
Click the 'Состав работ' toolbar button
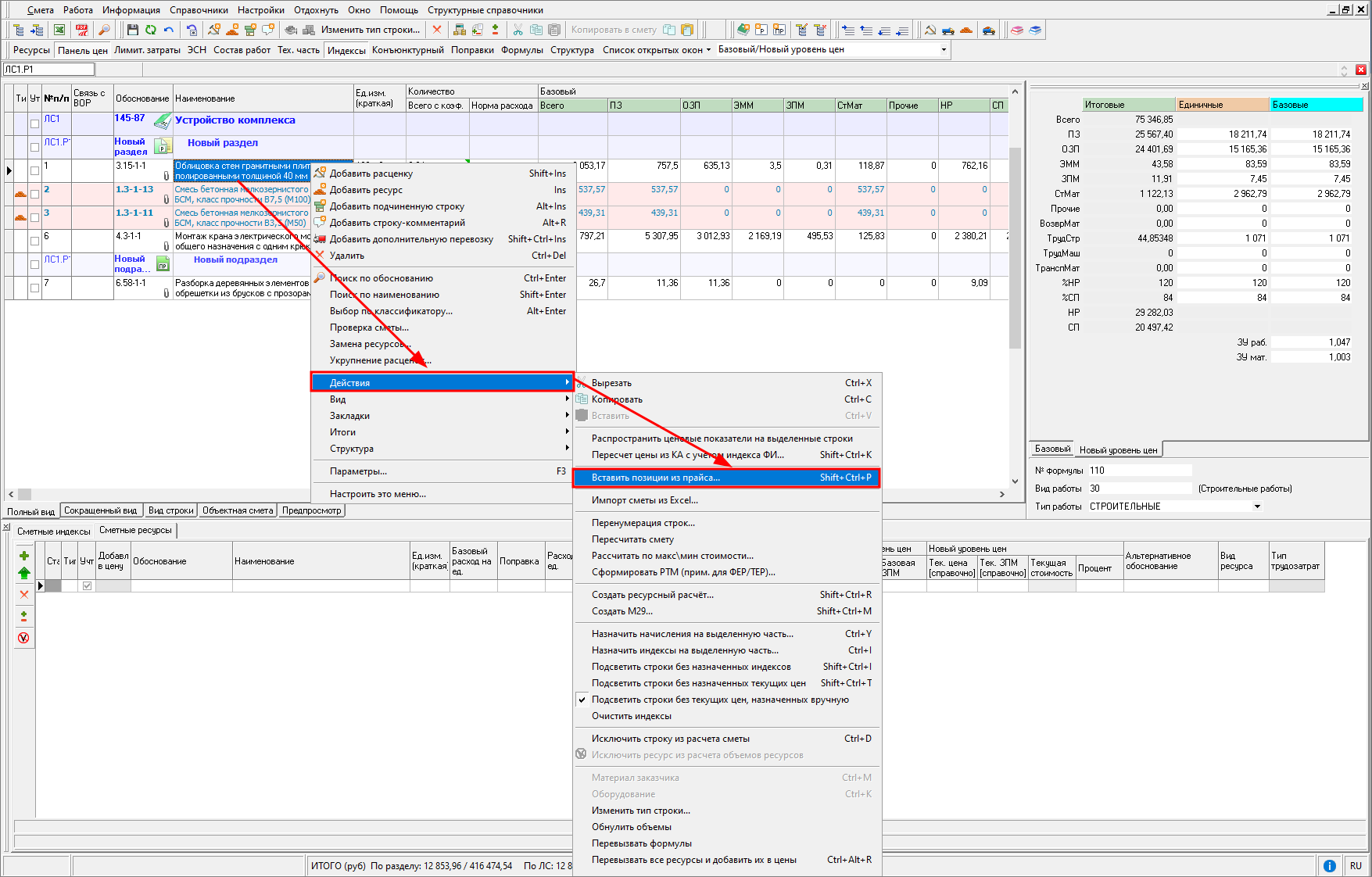pyautogui.click(x=242, y=50)
